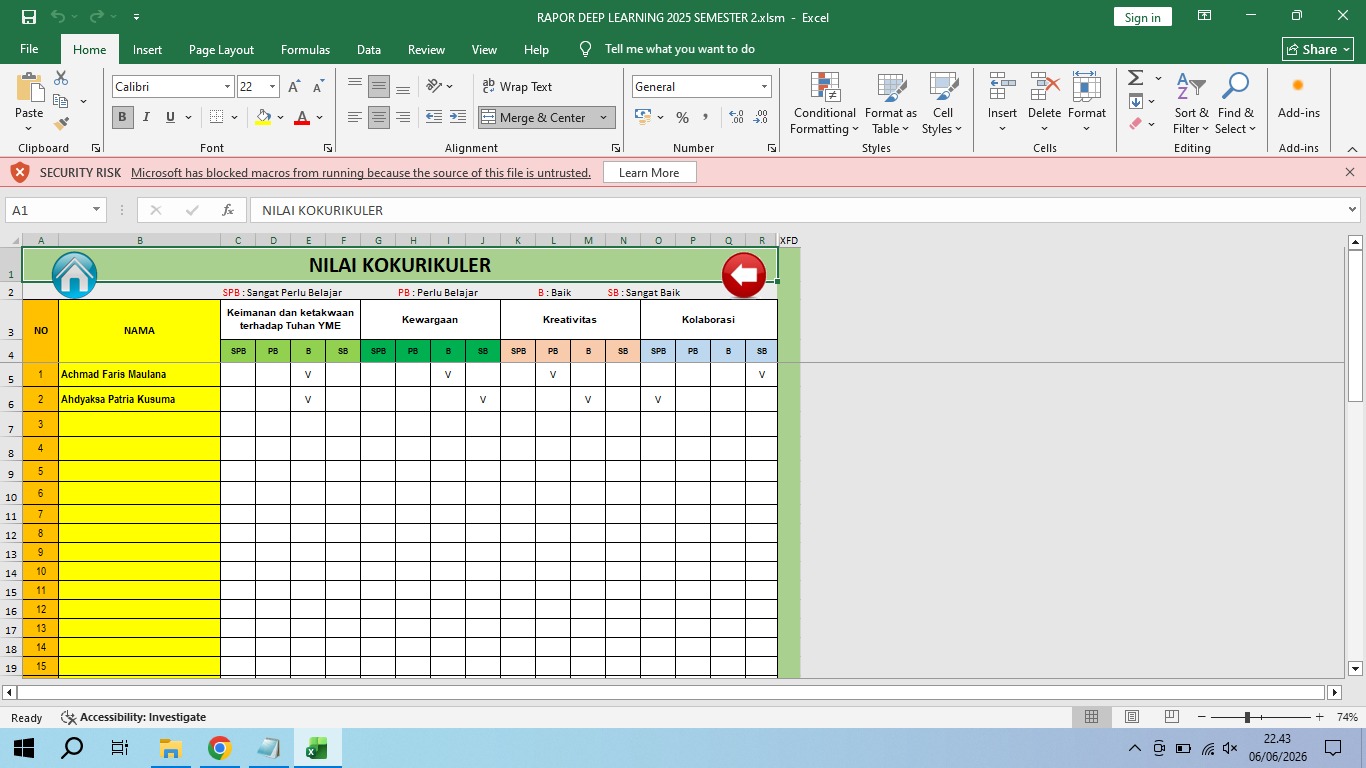
Task: Click the red back arrow on the sheet
Action: coord(743,275)
